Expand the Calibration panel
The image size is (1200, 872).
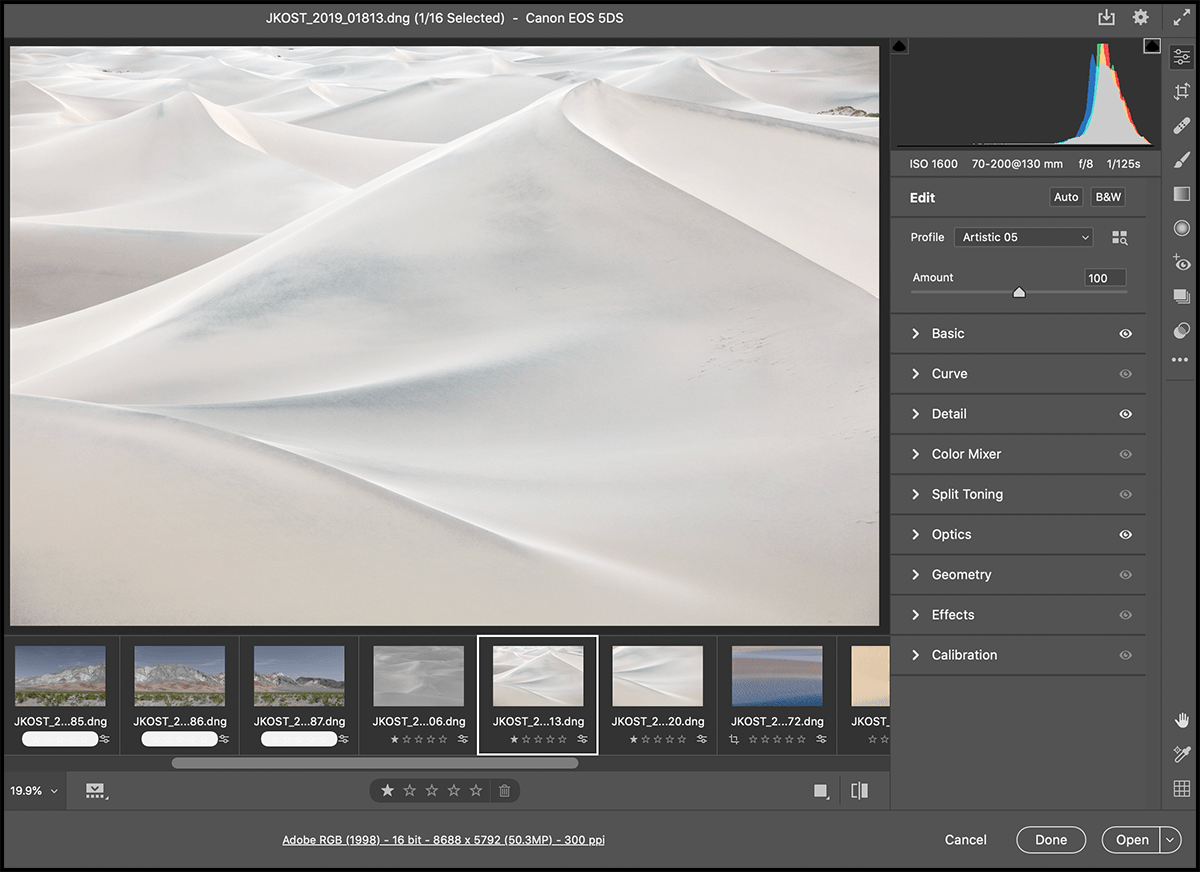964,655
